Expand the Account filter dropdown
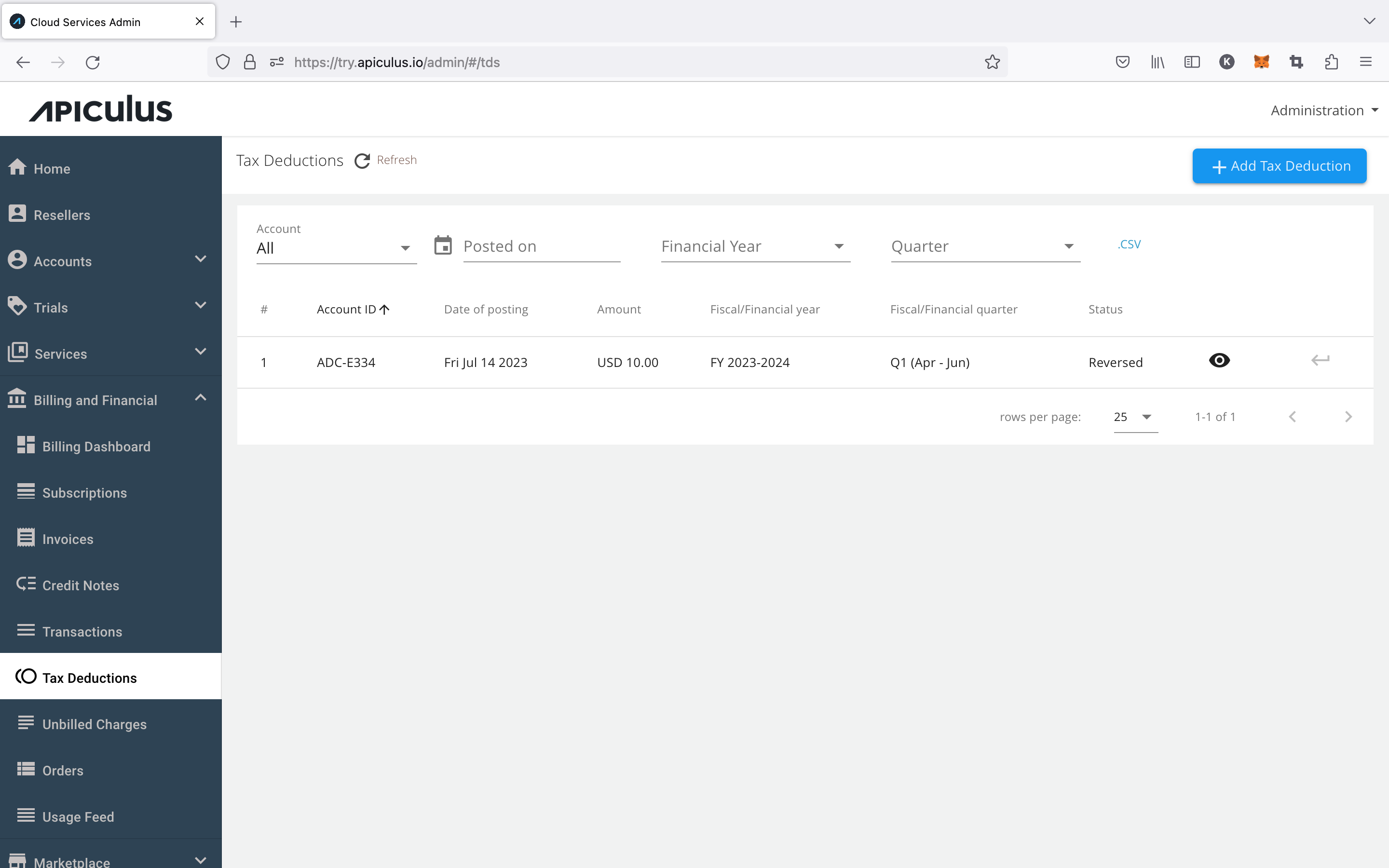 click(404, 246)
